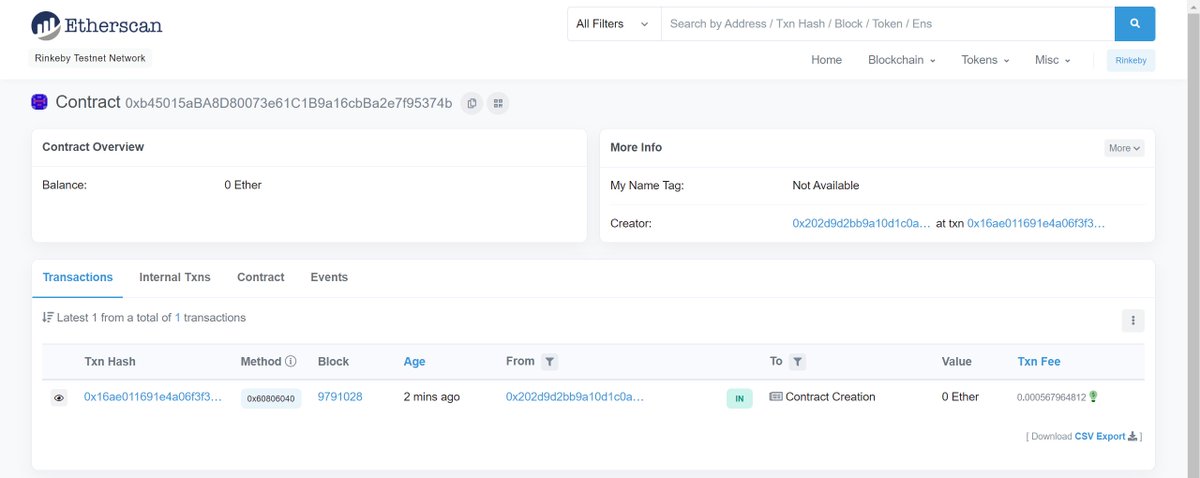Expand the Tokens menu

[985, 60]
